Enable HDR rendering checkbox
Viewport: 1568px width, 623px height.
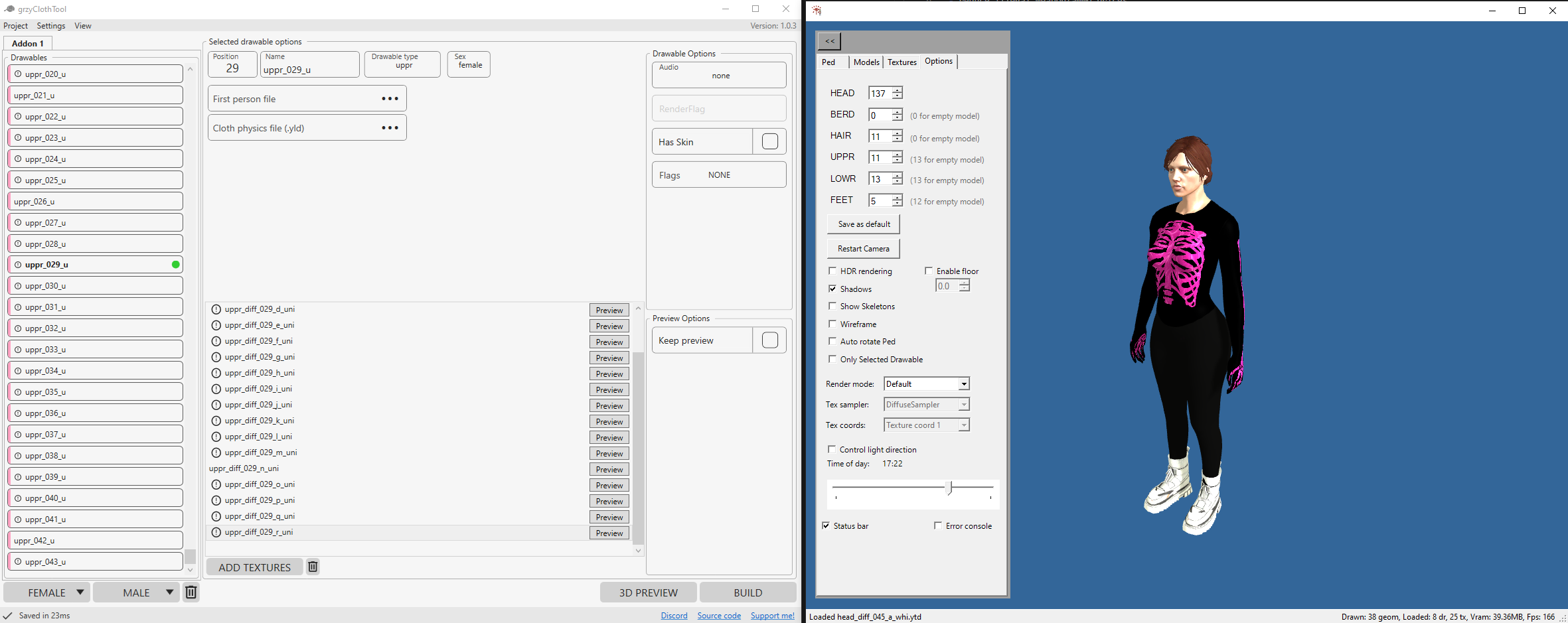(832, 271)
